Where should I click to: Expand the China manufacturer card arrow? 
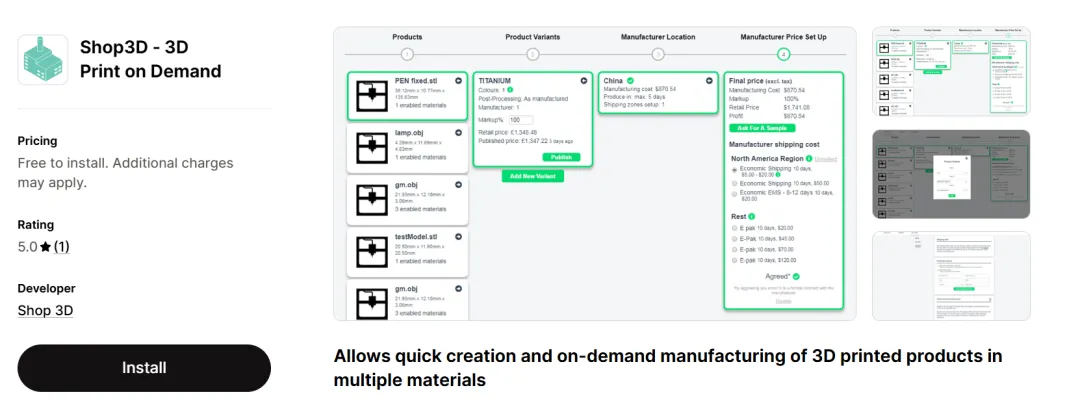709,80
